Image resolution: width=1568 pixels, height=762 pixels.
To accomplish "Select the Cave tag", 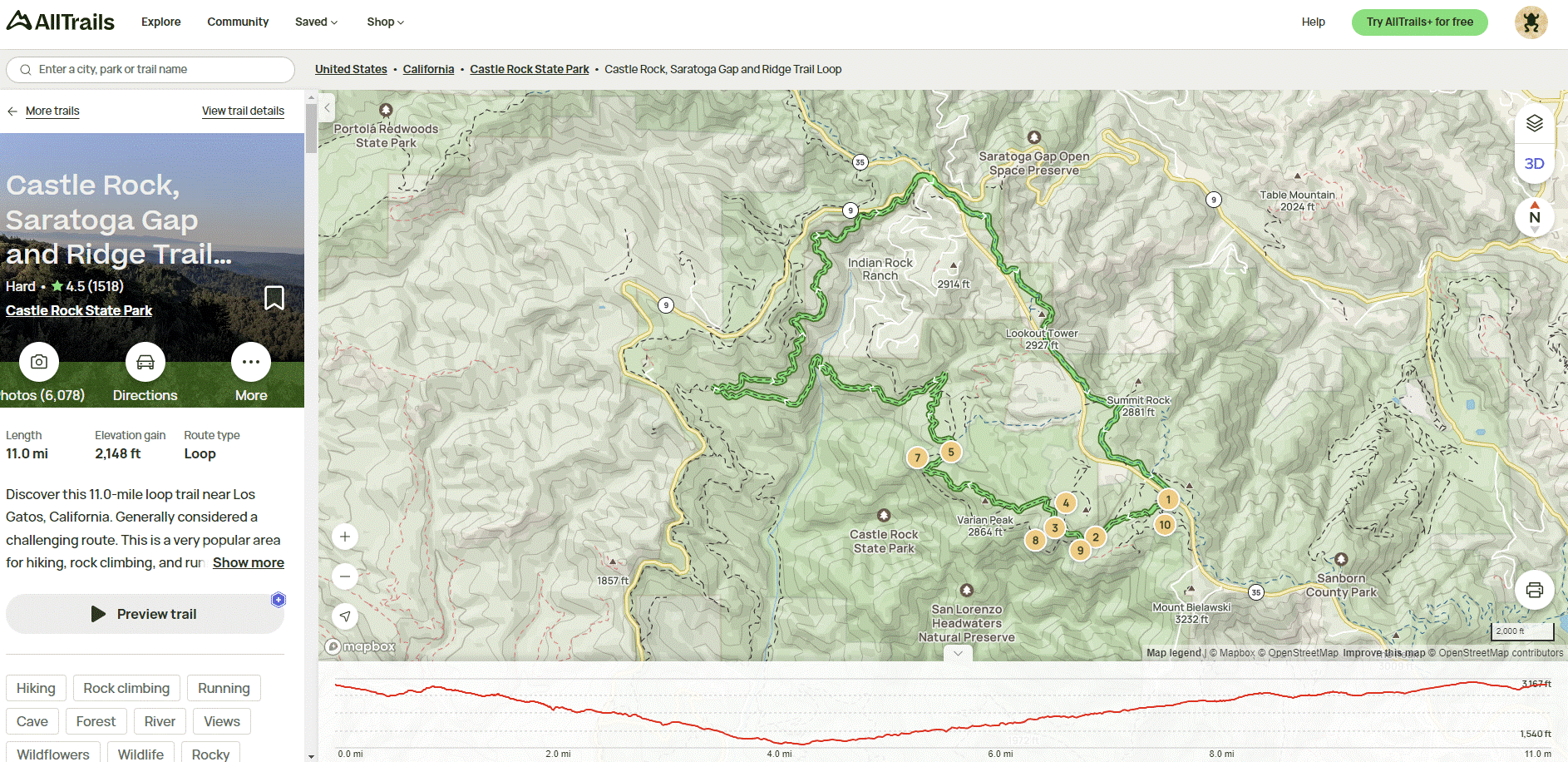I will tap(32, 721).
